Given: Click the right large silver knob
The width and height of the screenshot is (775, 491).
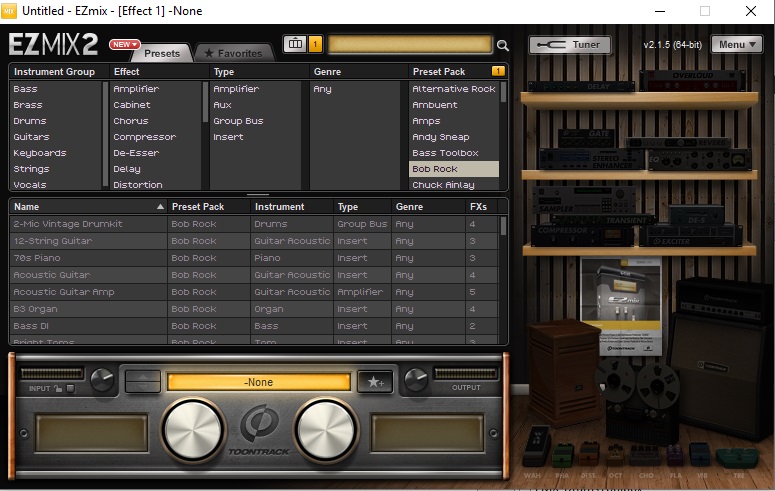Looking at the screenshot, I should (x=326, y=430).
